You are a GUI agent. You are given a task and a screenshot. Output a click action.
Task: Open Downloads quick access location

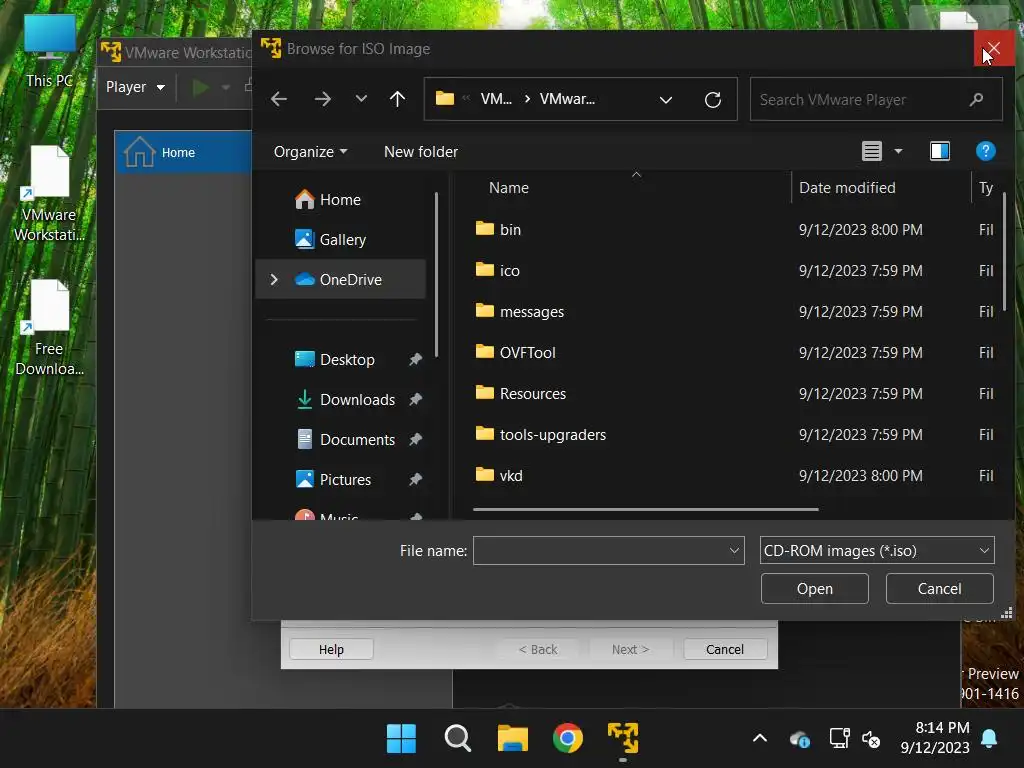[x=357, y=400]
